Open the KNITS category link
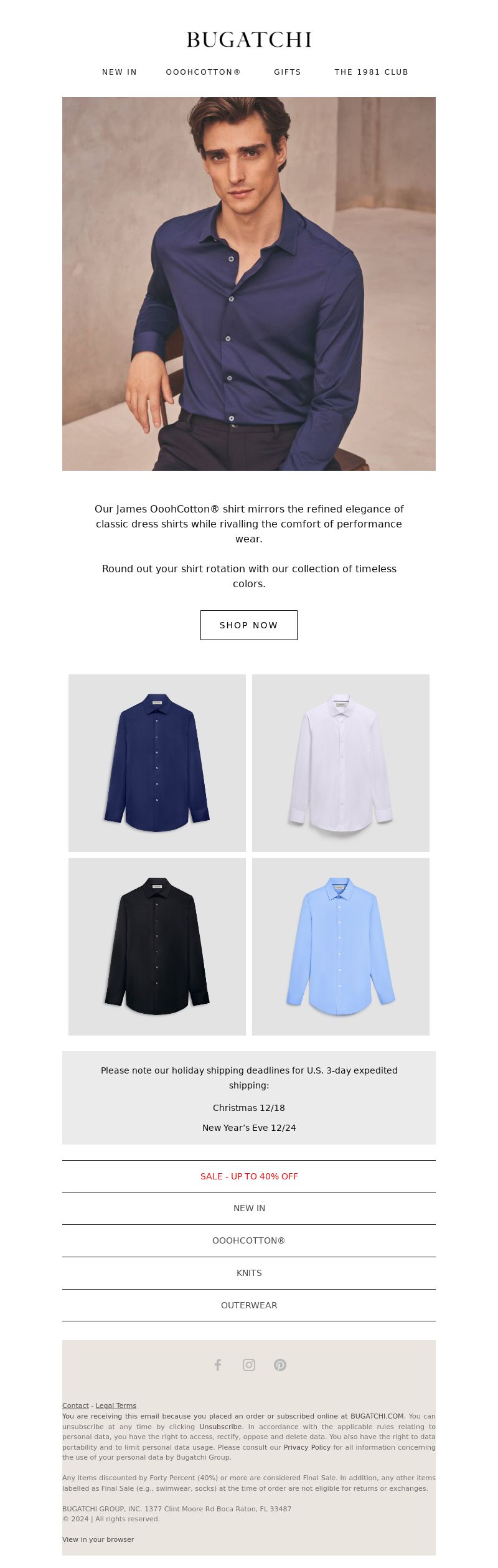 pyautogui.click(x=249, y=1273)
